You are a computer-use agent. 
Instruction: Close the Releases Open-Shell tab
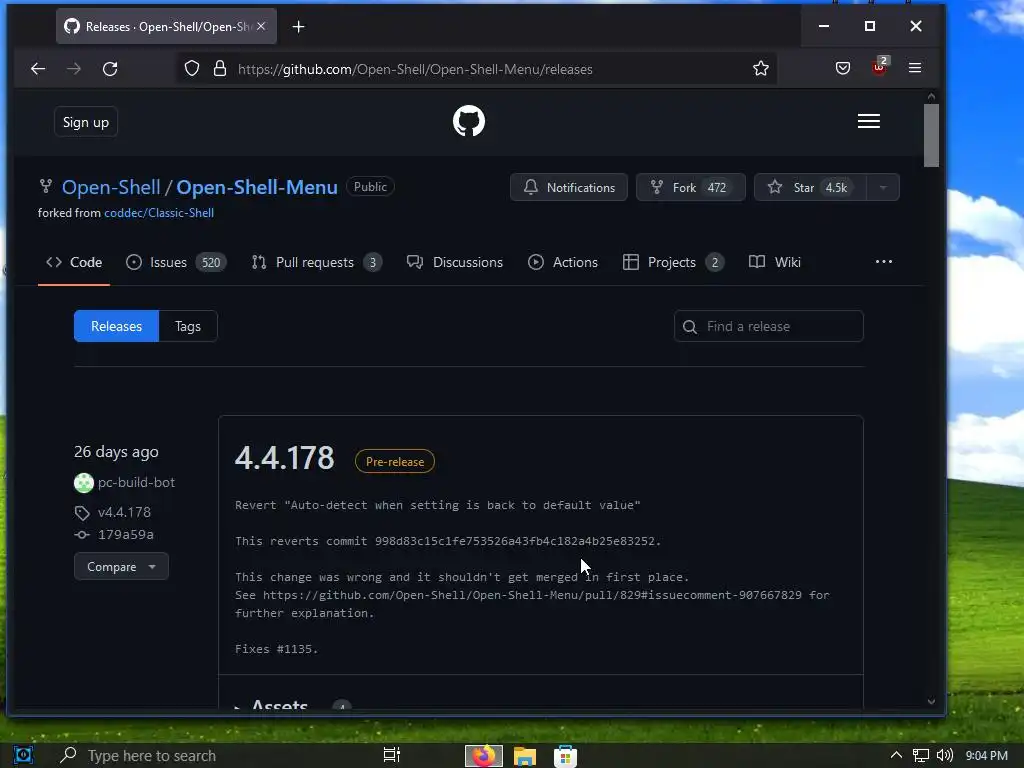pyautogui.click(x=261, y=26)
